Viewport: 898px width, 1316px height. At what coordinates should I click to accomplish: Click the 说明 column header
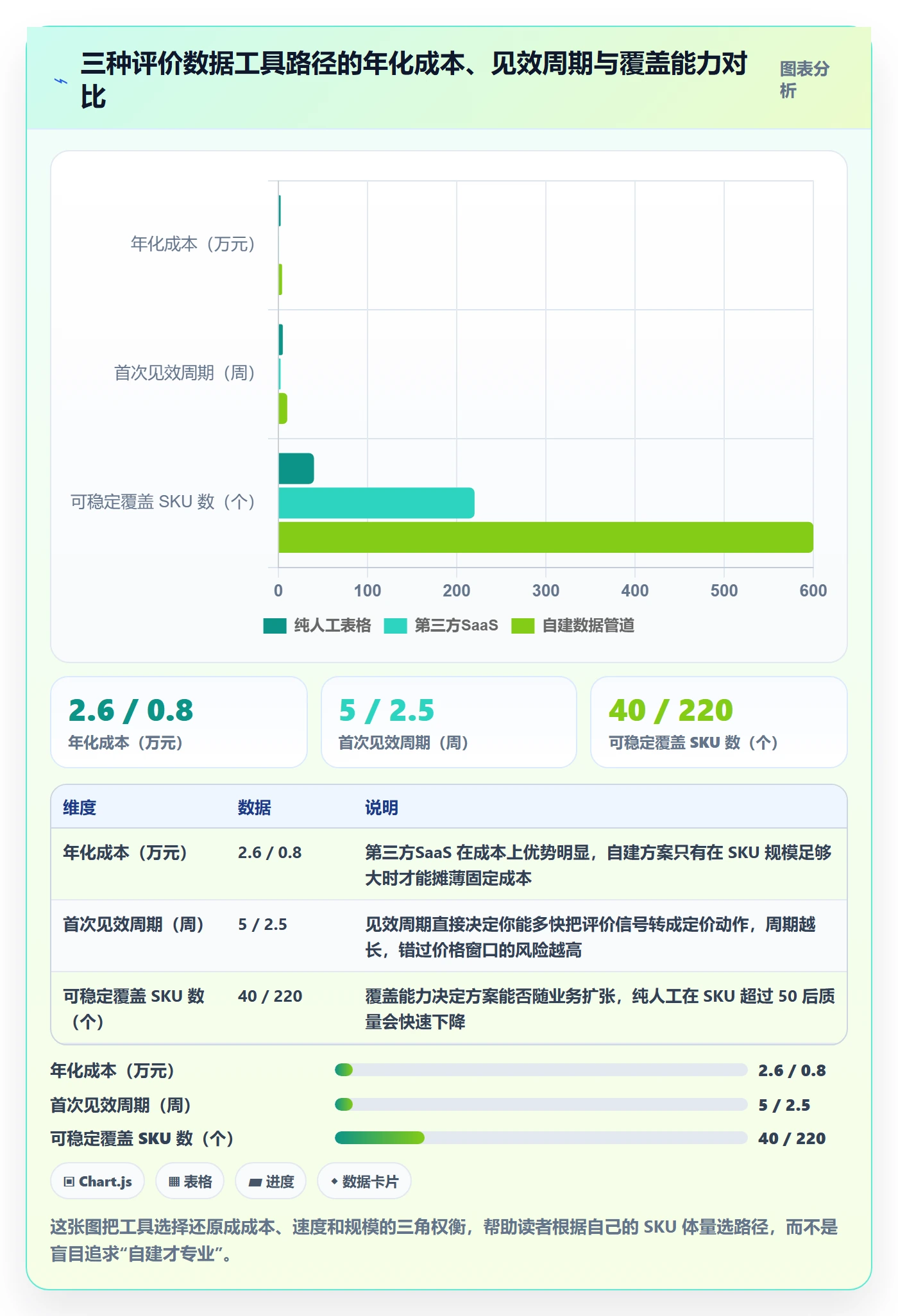click(382, 807)
